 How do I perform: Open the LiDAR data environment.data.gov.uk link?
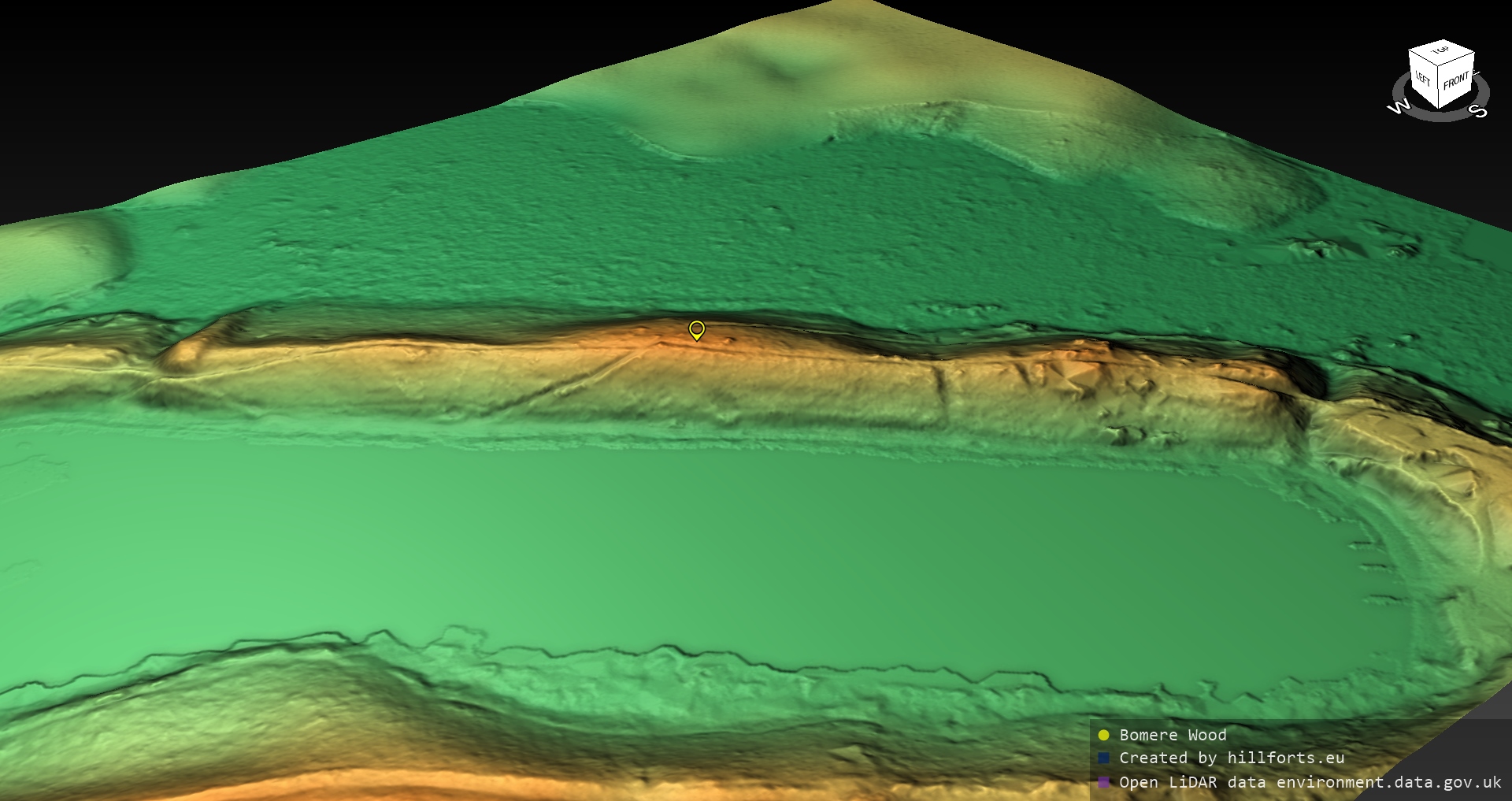click(x=1310, y=782)
